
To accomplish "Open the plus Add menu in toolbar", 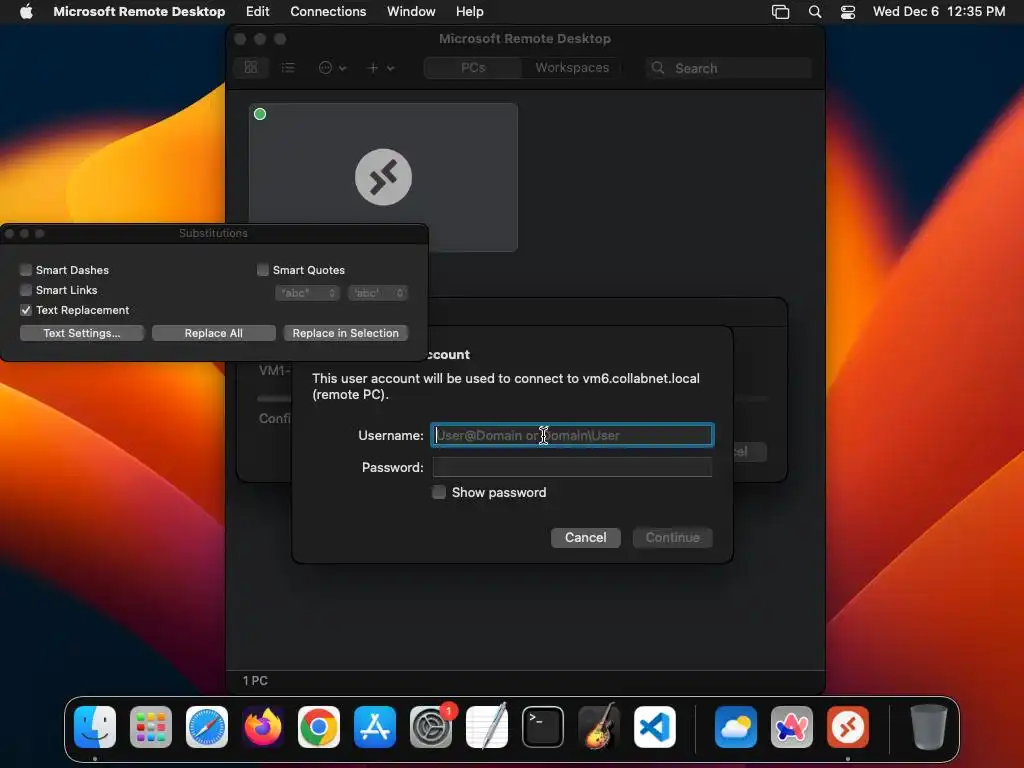I will tap(381, 67).
